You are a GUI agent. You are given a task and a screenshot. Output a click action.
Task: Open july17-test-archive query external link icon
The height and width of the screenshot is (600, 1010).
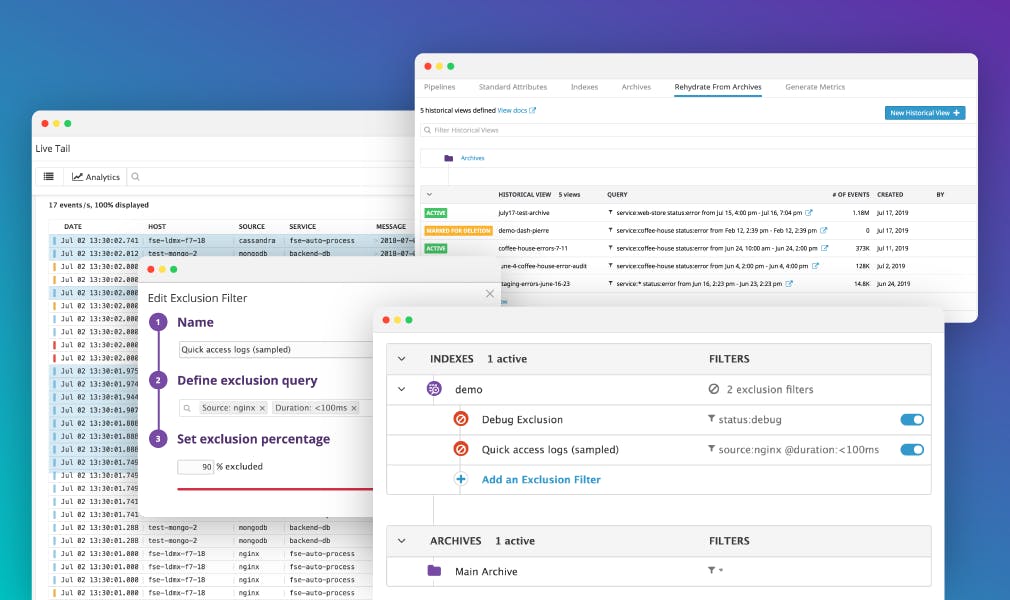(809, 213)
